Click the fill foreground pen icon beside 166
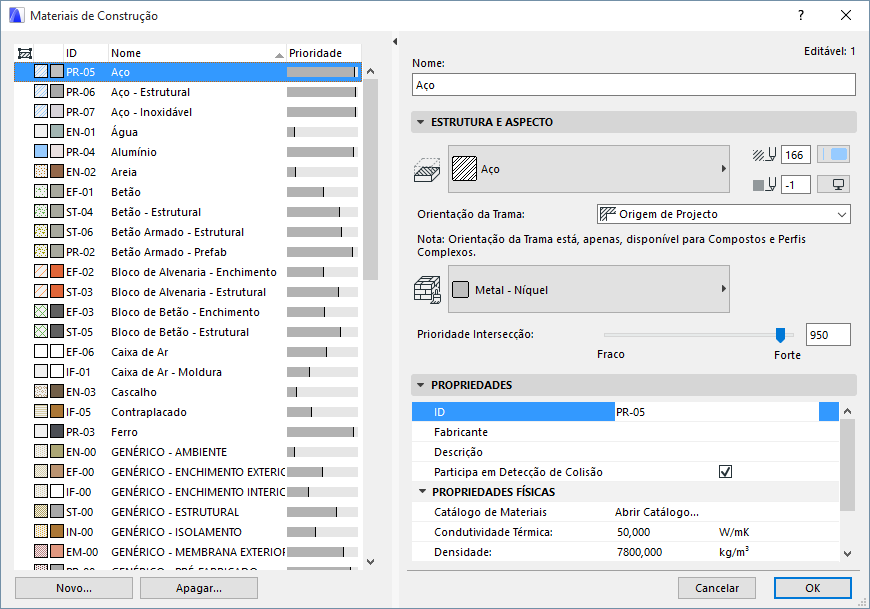870x609 pixels. click(765, 155)
